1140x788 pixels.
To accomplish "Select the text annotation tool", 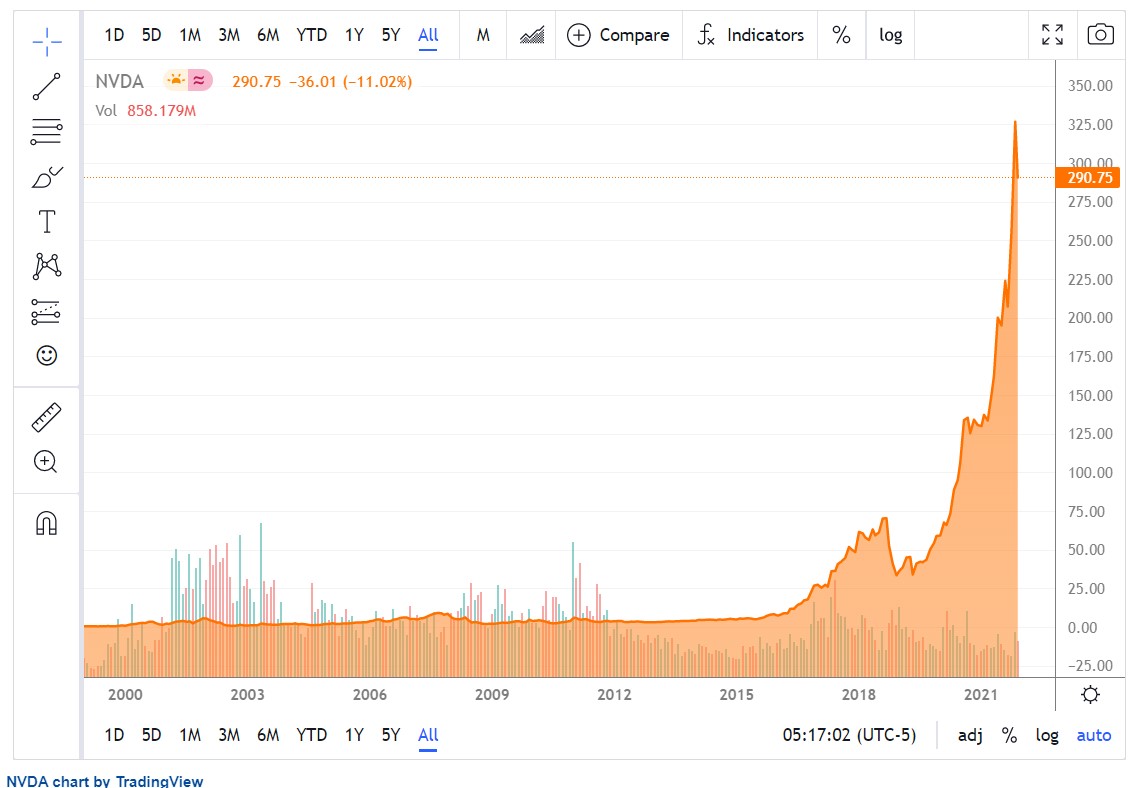I will click(x=47, y=221).
